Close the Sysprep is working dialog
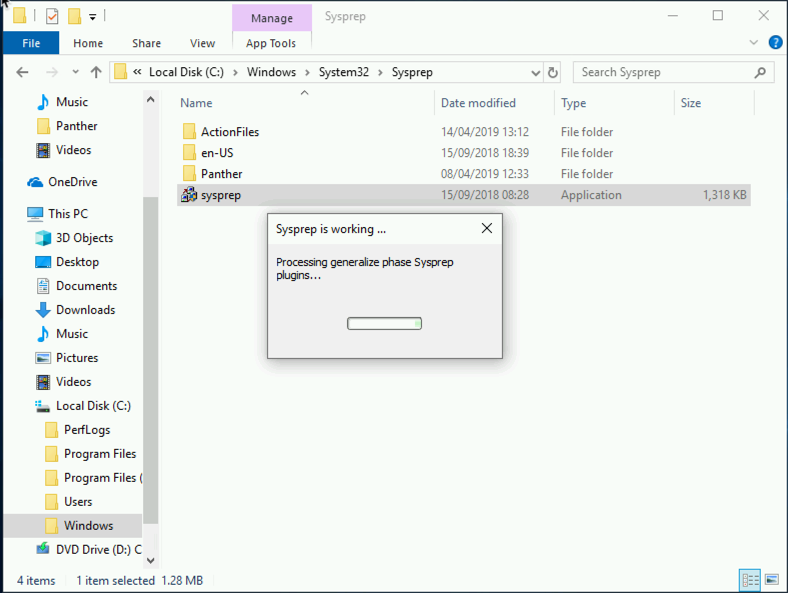This screenshot has height=593, width=788. point(486,228)
